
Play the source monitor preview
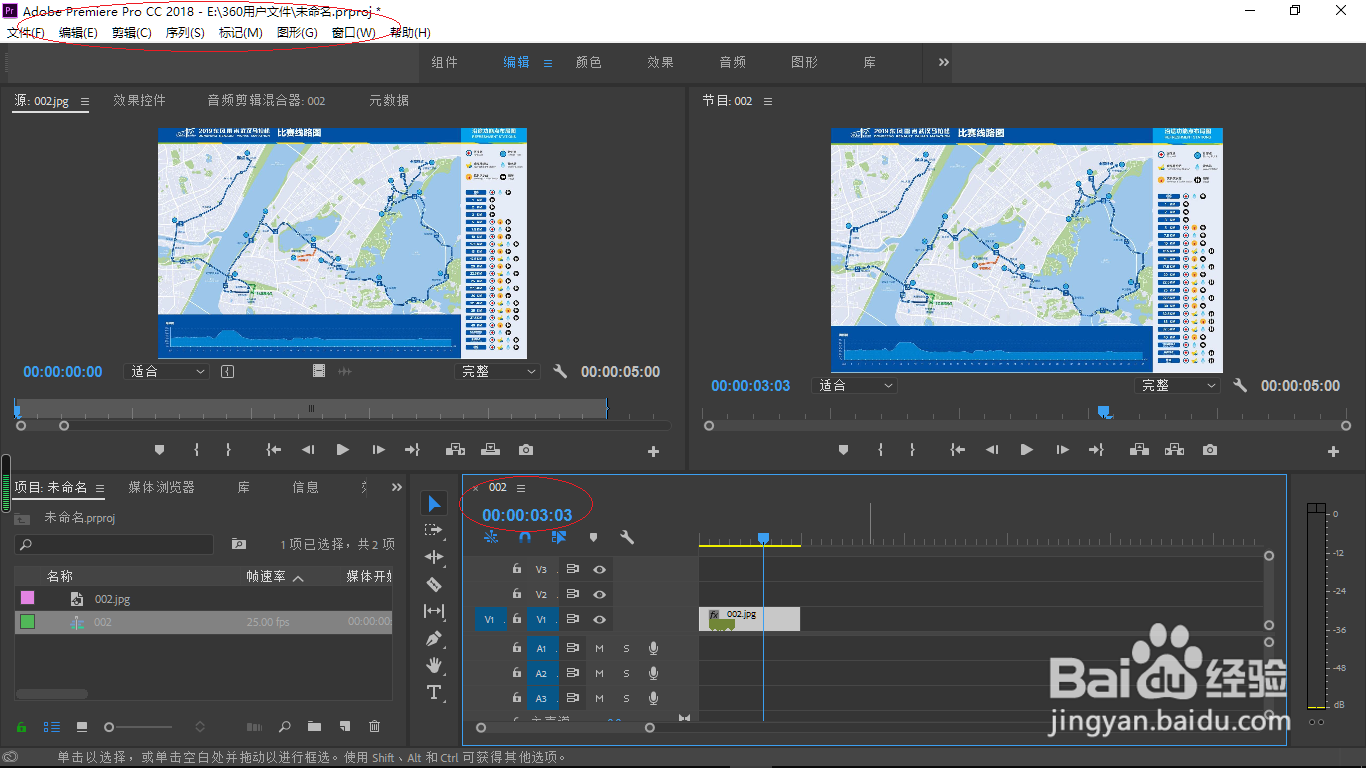342,449
